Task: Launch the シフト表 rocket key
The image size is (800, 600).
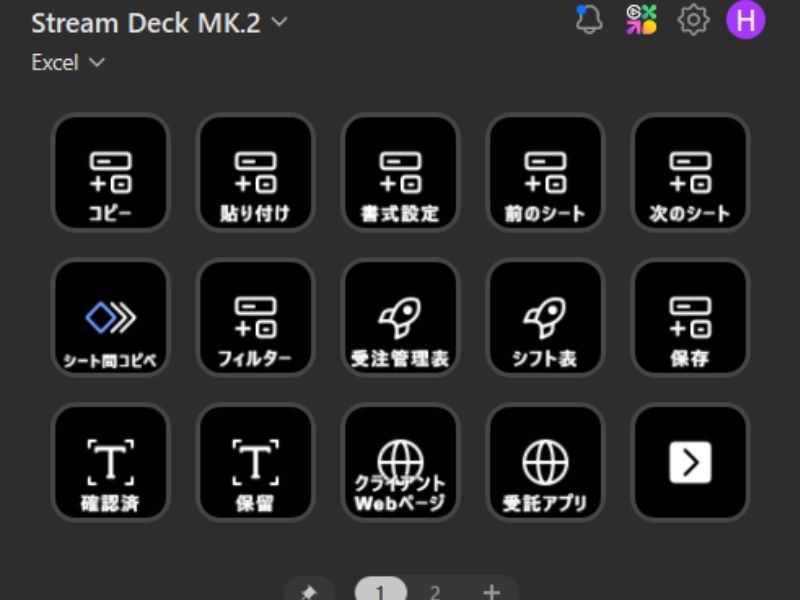Action: point(545,318)
